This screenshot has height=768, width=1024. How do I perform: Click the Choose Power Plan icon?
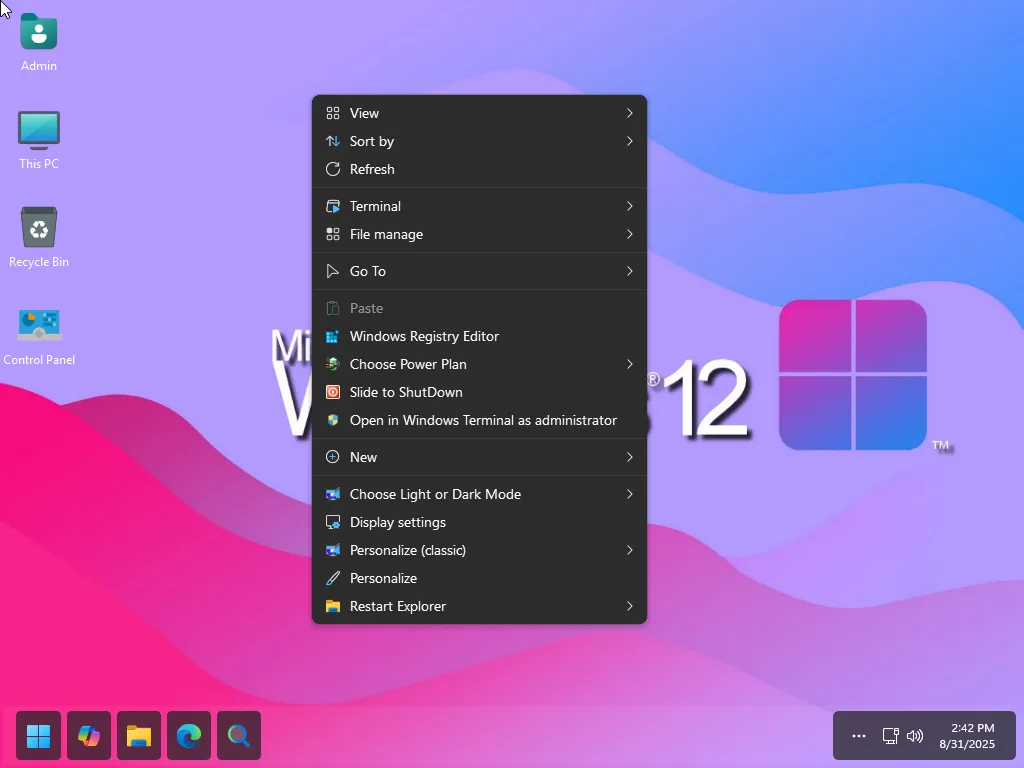[333, 364]
